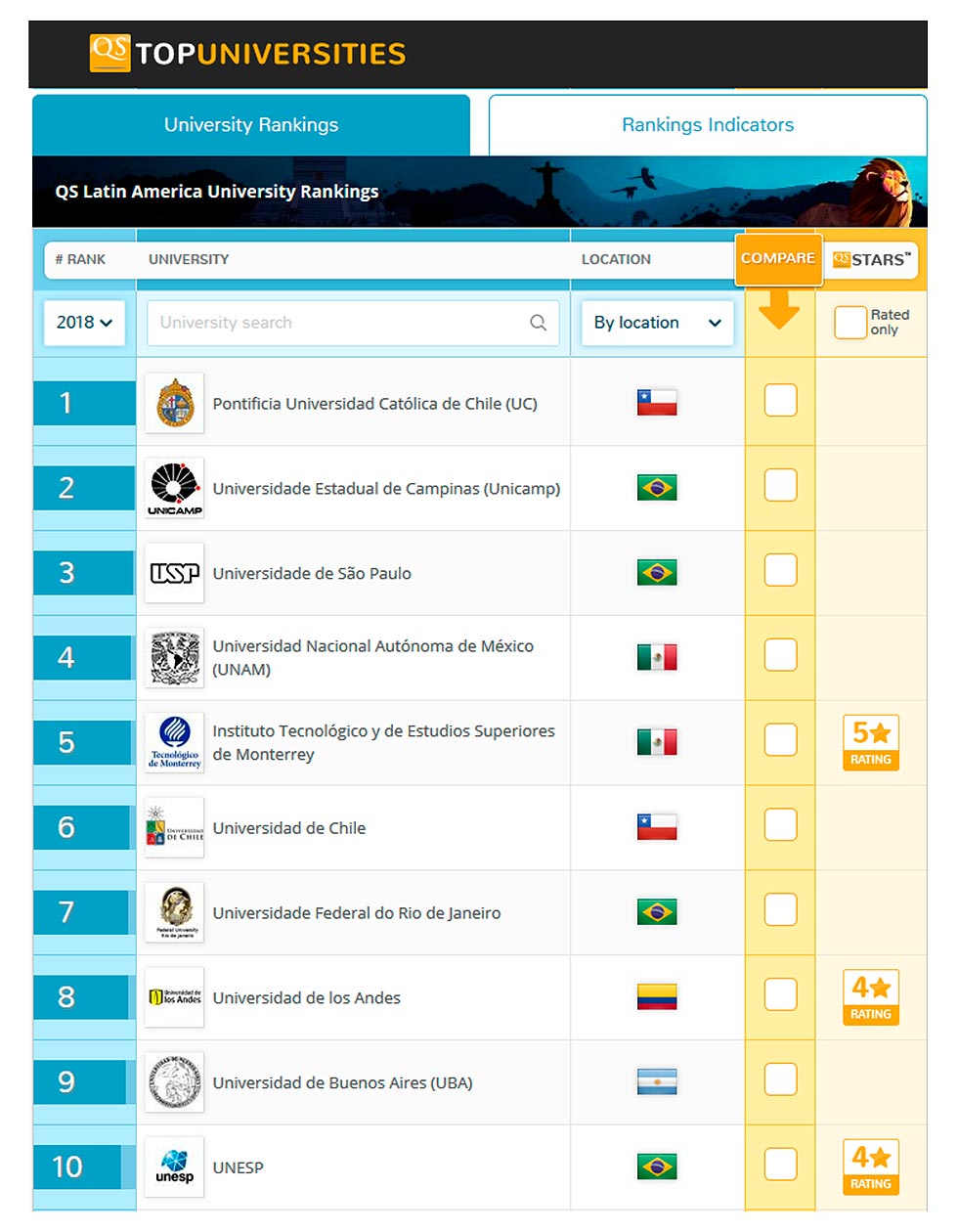Check compare box for Pontificia Universidad Católica
The image size is (958, 1232).
(x=780, y=401)
